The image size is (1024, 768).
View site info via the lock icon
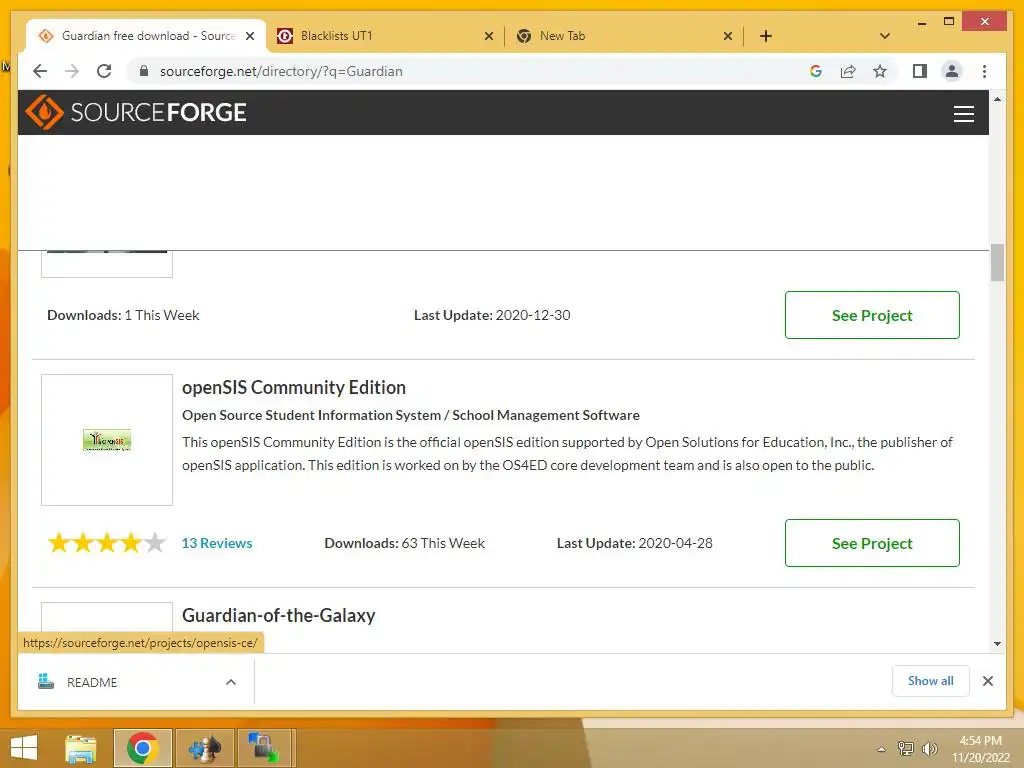tap(144, 71)
